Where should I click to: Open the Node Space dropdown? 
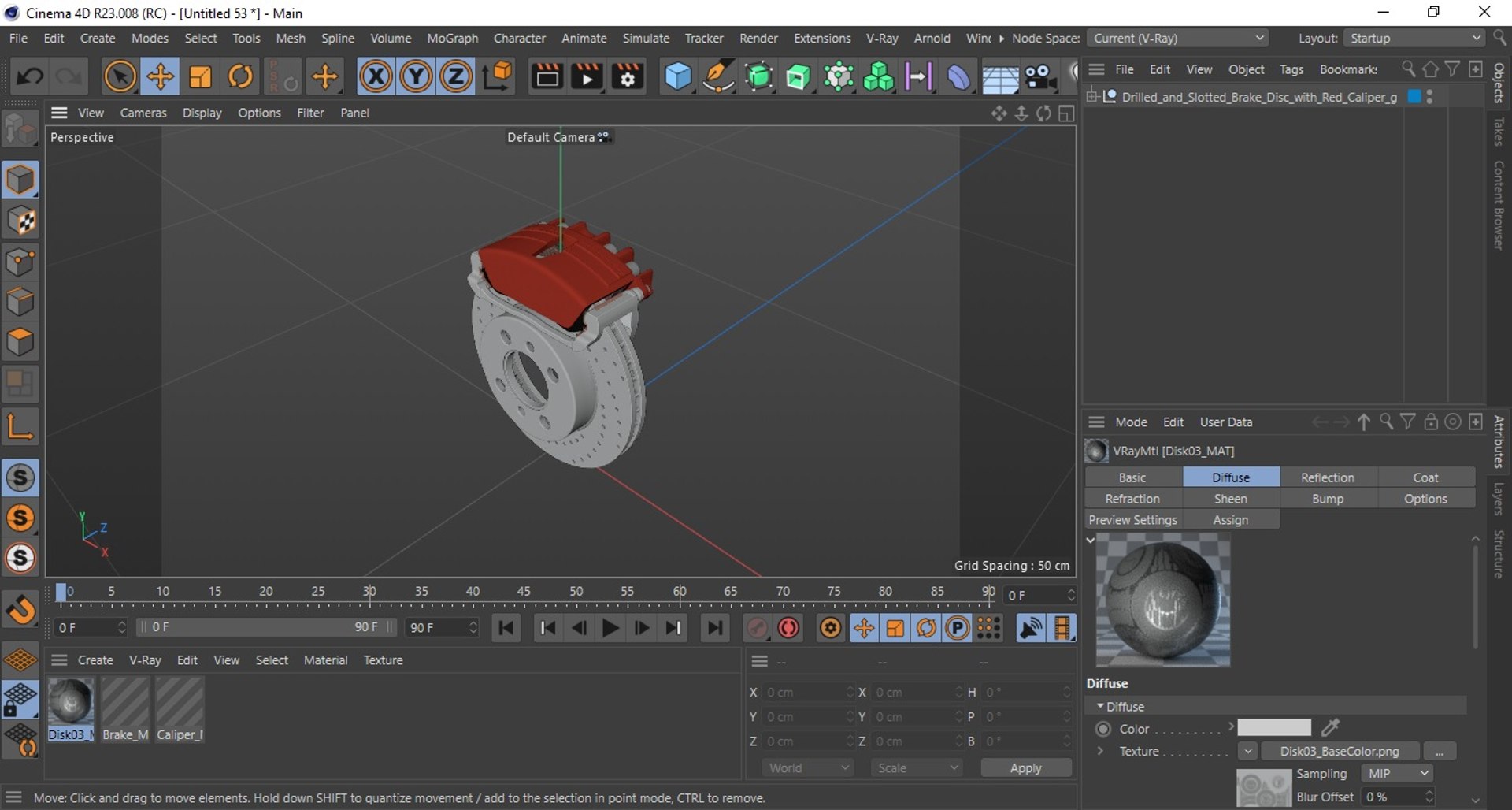tap(1177, 38)
